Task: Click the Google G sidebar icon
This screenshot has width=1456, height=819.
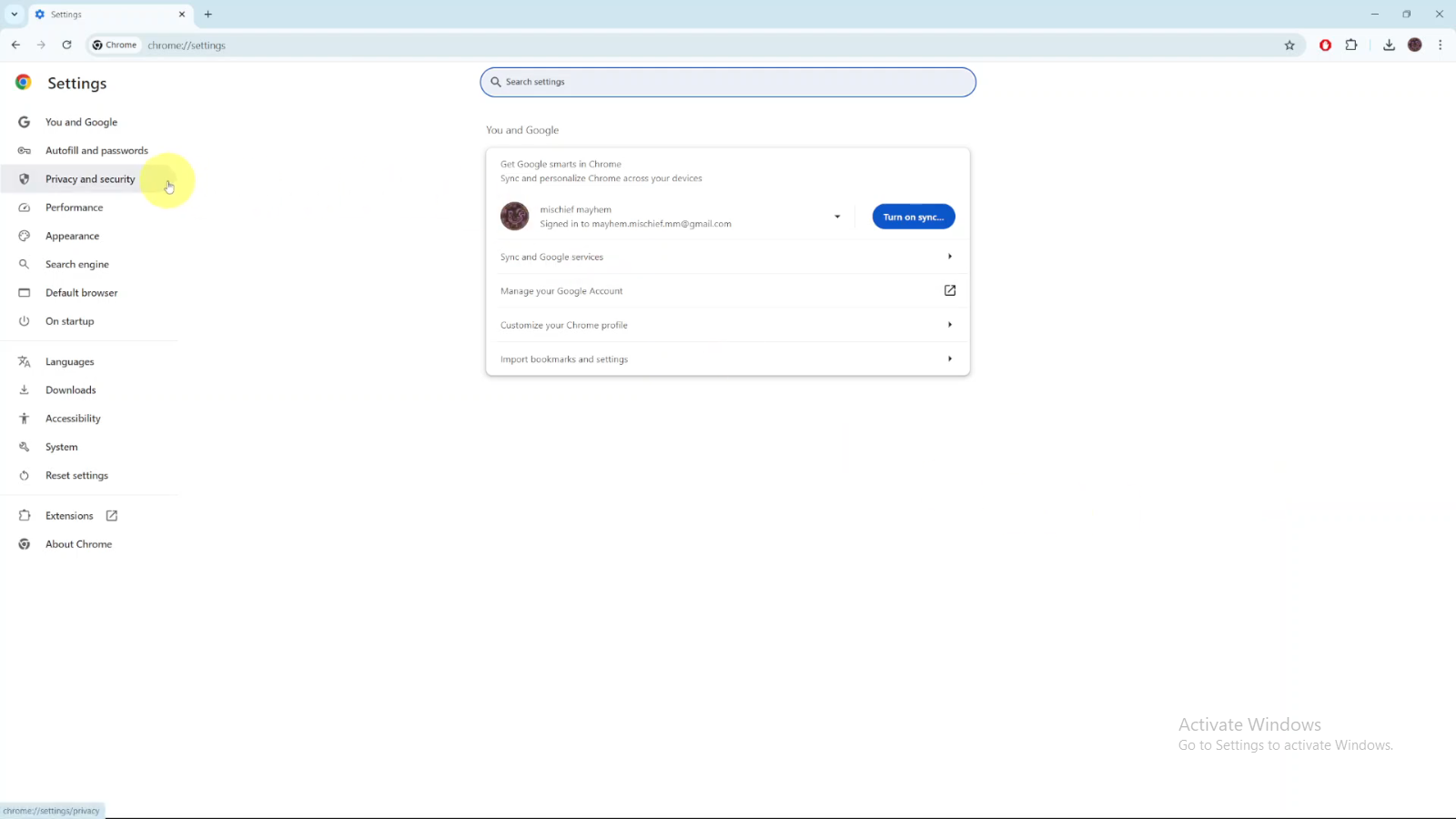Action: (x=25, y=122)
